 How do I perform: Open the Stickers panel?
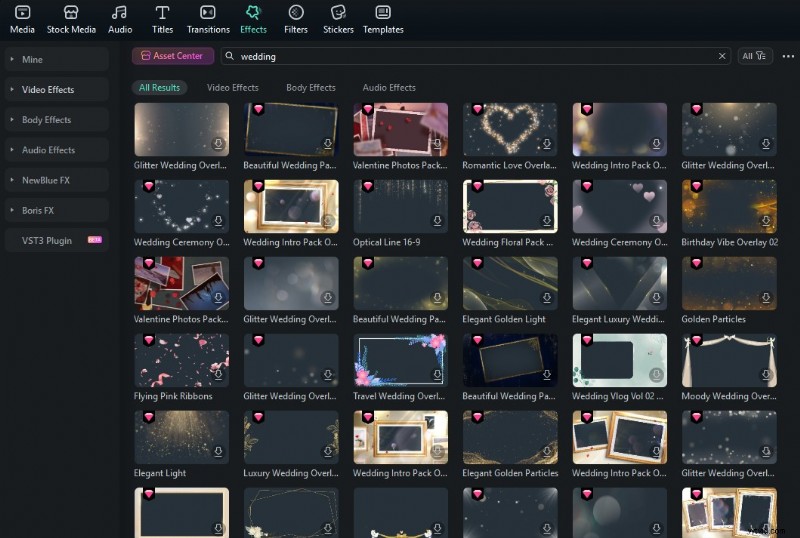coord(338,14)
